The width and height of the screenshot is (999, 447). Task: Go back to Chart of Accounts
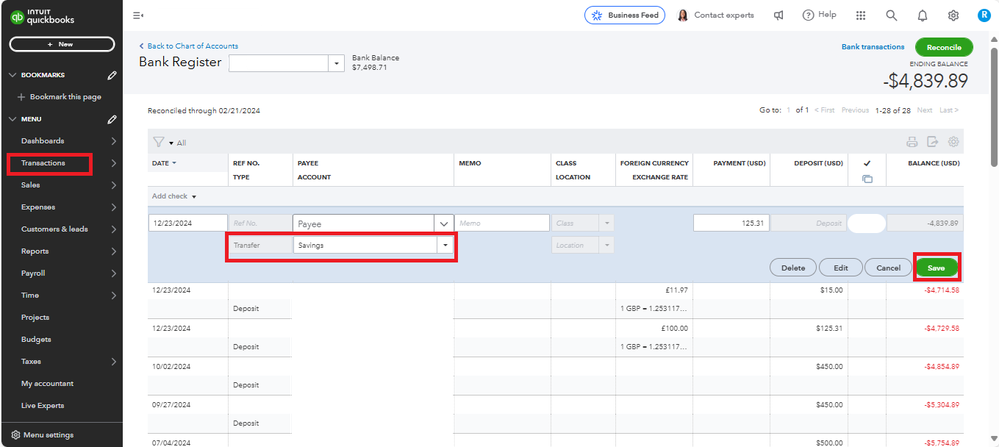click(x=189, y=46)
